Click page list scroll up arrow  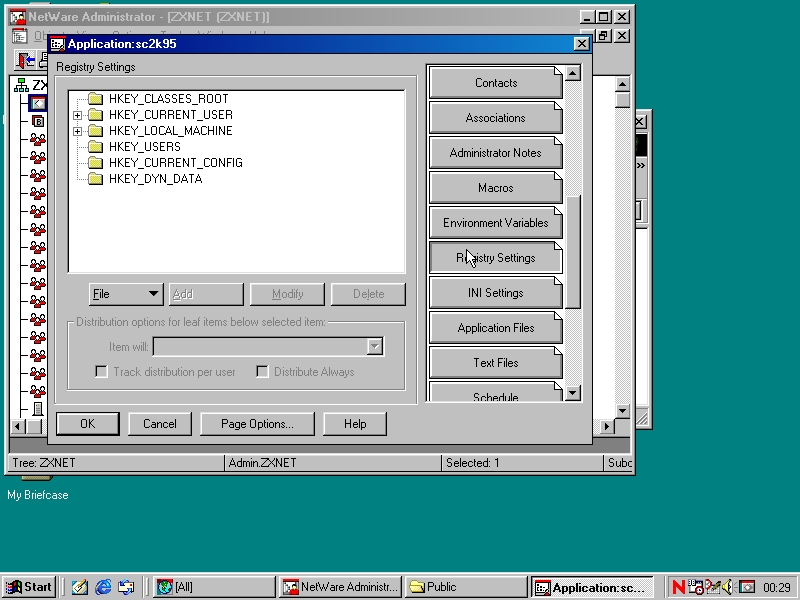[x=572, y=73]
